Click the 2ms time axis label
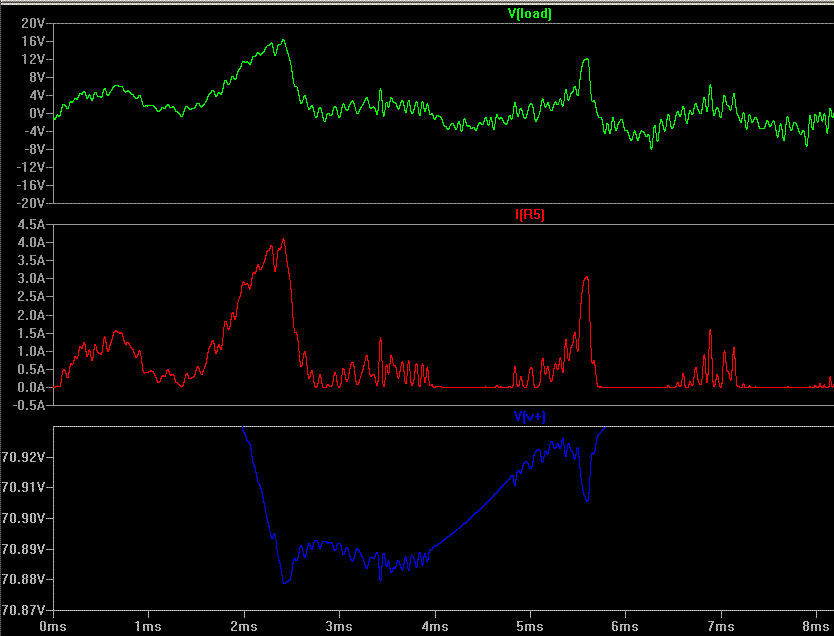Image resolution: width=834 pixels, height=636 pixels. pyautogui.click(x=244, y=626)
